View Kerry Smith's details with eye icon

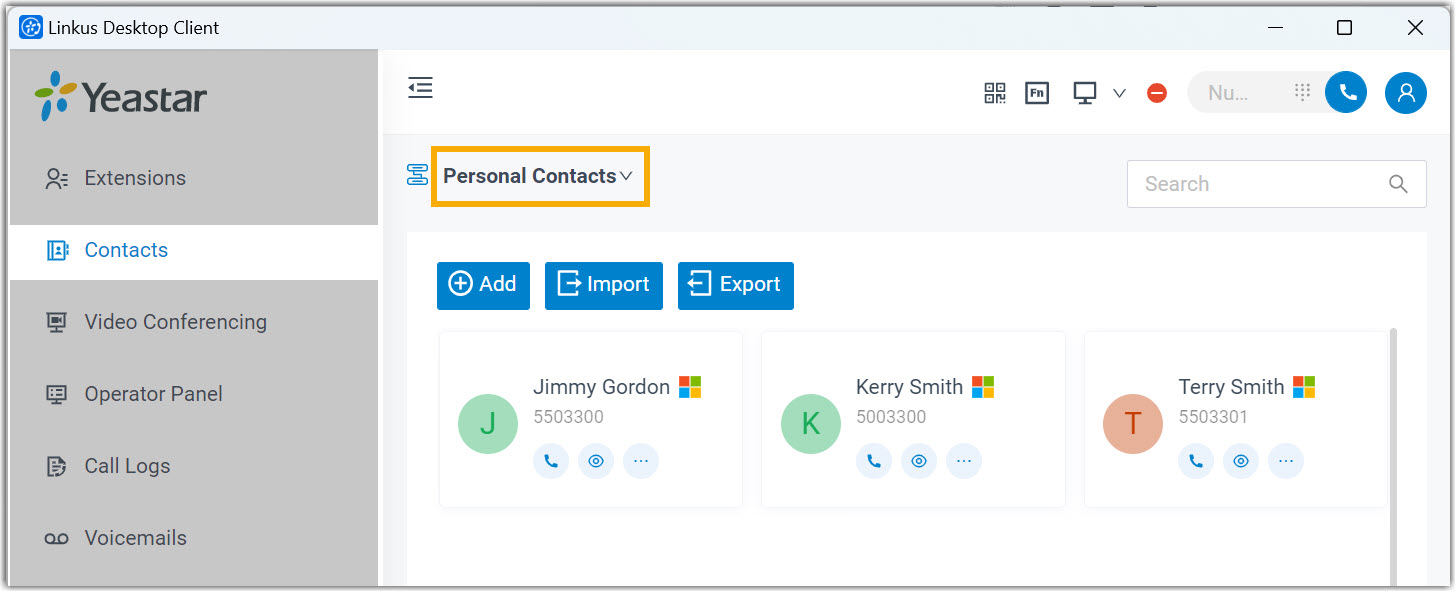pyautogui.click(x=919, y=461)
